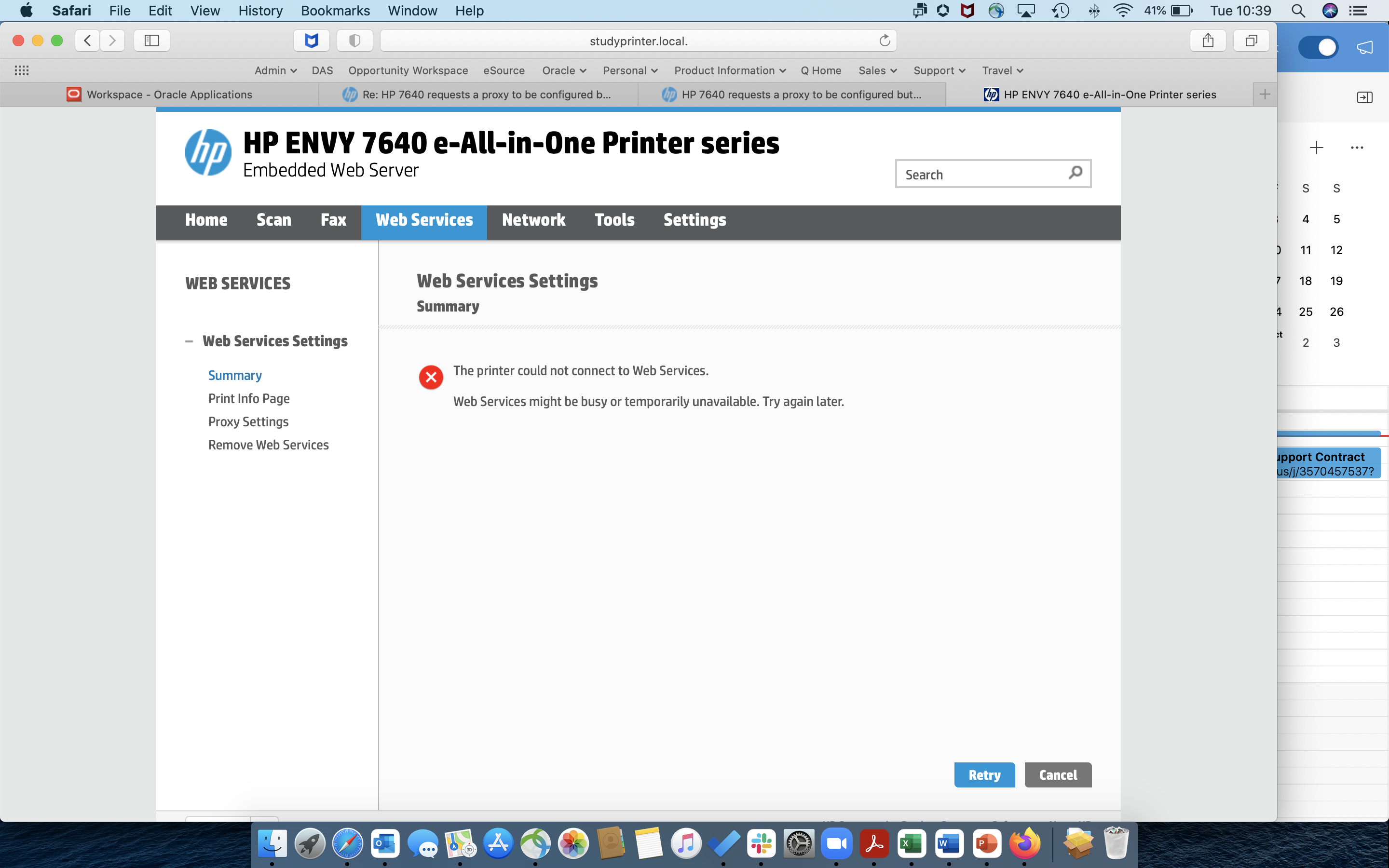The width and height of the screenshot is (1389, 868).
Task: Collapse the Web Services Settings section
Action: tap(189, 341)
